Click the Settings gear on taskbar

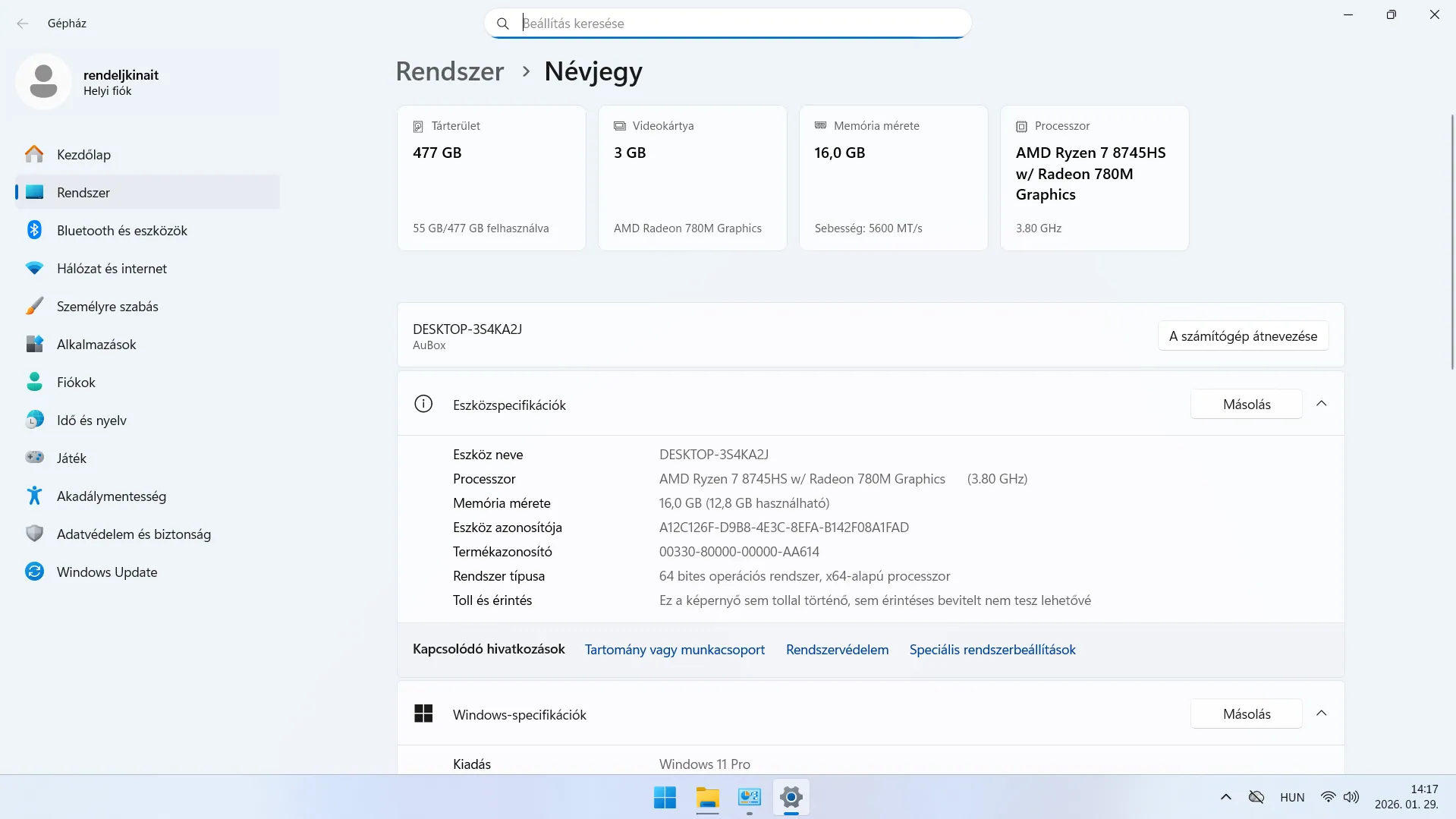click(x=791, y=798)
